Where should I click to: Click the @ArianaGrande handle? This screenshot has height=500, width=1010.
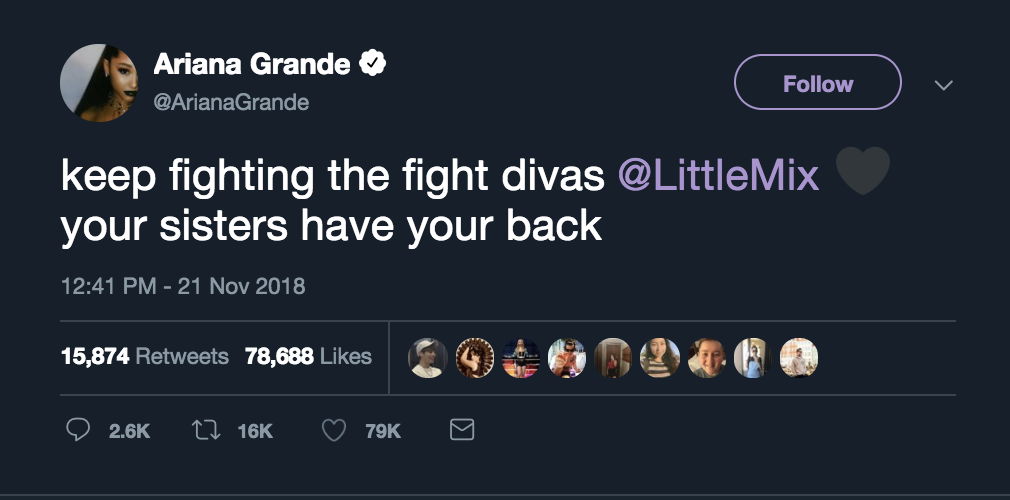click(230, 102)
